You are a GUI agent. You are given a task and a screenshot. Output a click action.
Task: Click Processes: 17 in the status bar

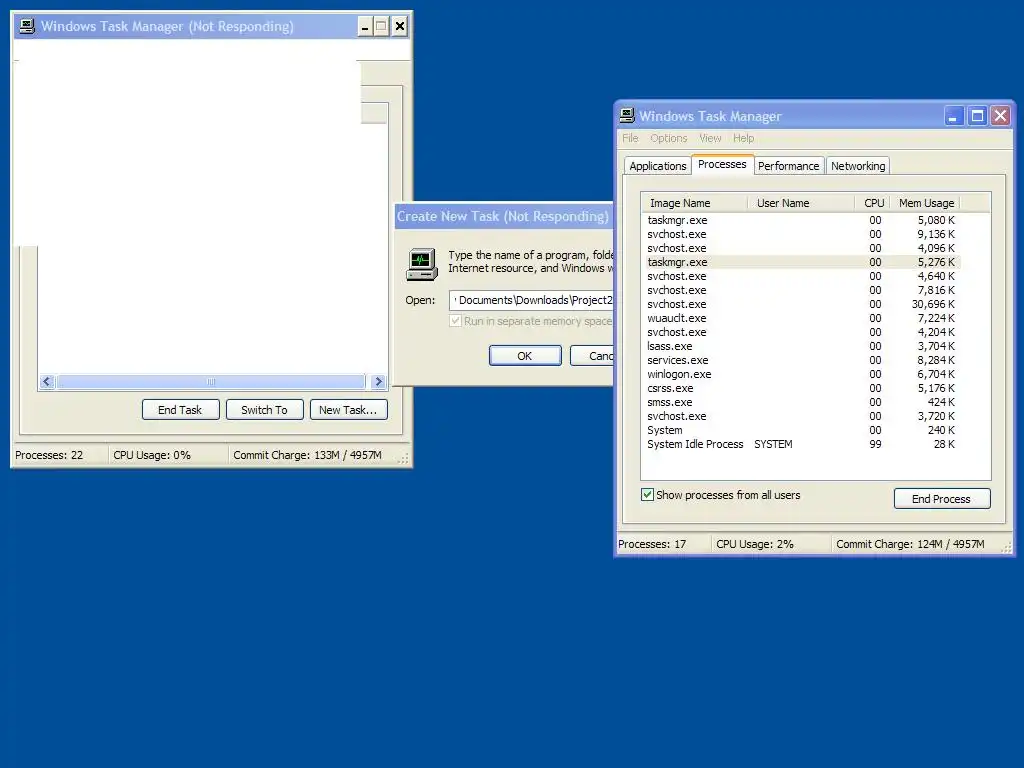click(x=652, y=544)
